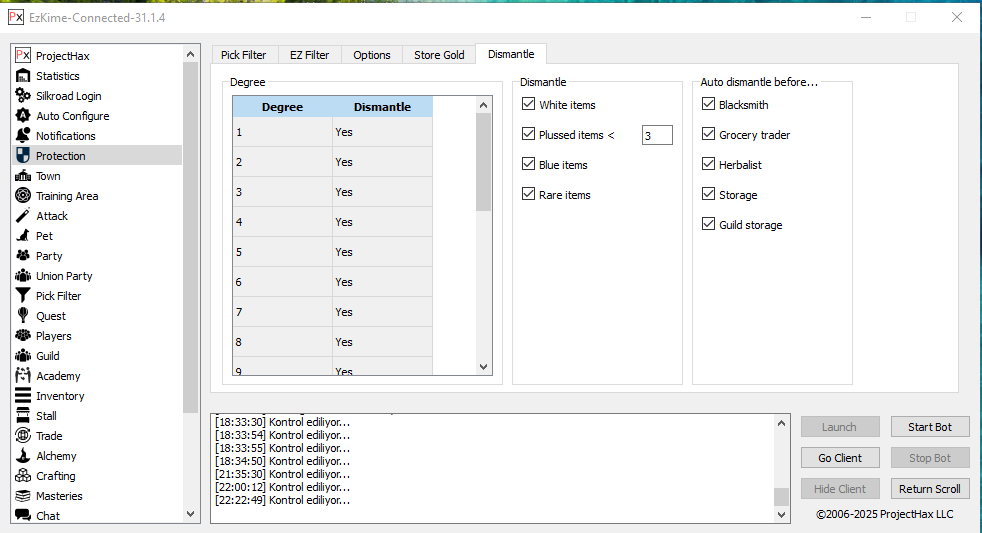This screenshot has height=533, width=982.
Task: Click the Attack sword icon
Action: 23,216
